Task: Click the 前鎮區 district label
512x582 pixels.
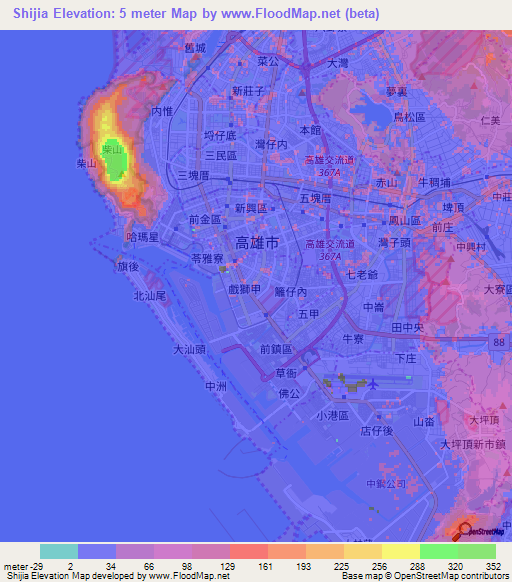Action: (x=276, y=349)
